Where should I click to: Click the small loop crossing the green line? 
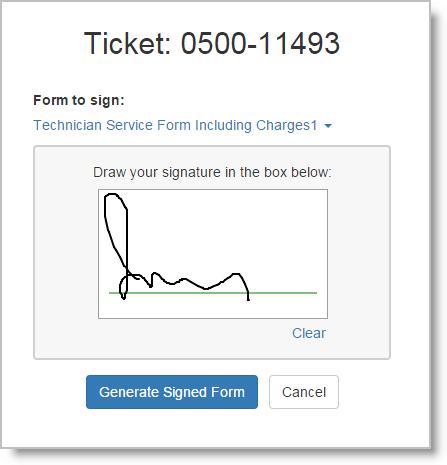123,287
